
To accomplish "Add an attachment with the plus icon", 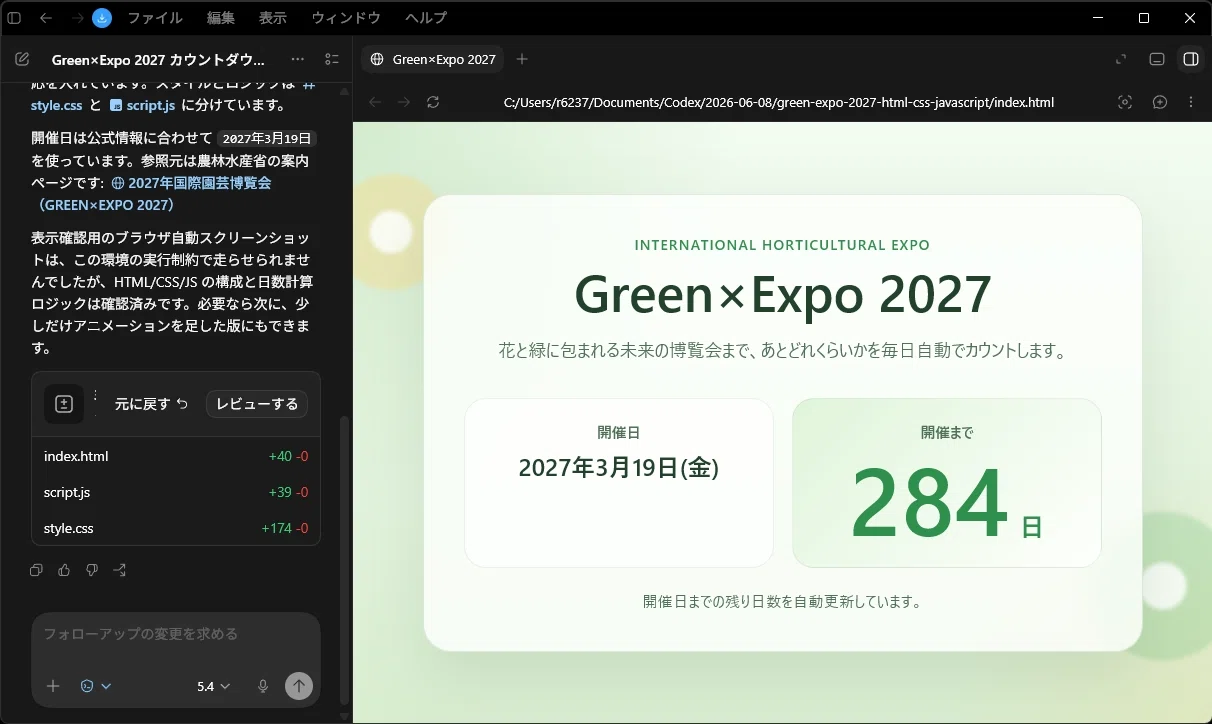I will click(53, 686).
